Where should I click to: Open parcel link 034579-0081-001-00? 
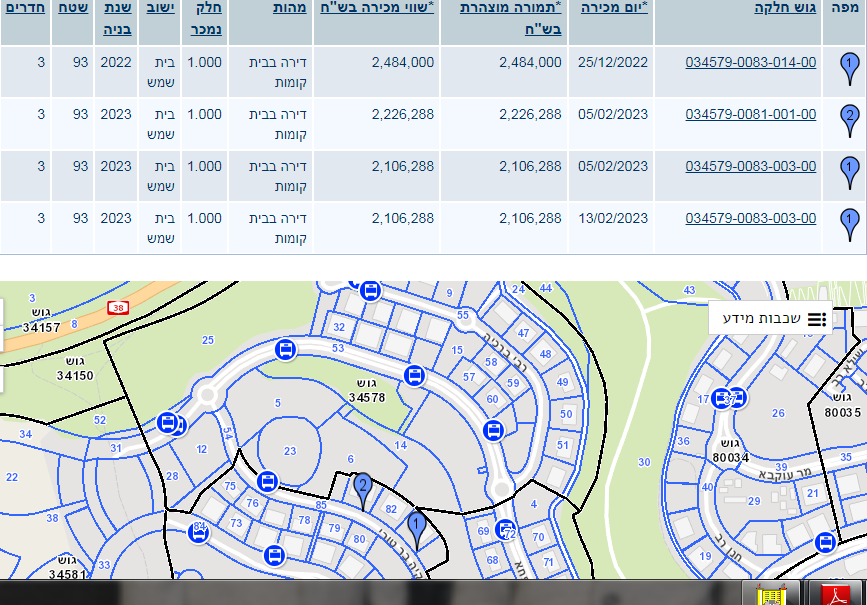click(750, 114)
